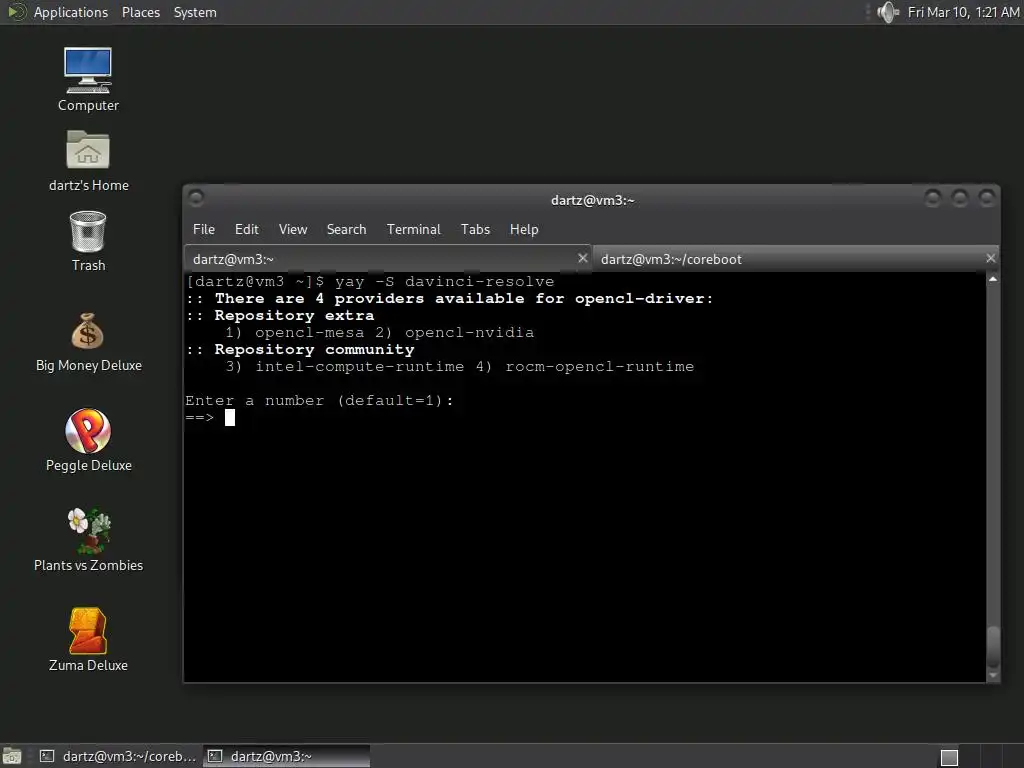Click the show desktop icon in bottom panel
This screenshot has height=768, width=1024.
pos(12,756)
